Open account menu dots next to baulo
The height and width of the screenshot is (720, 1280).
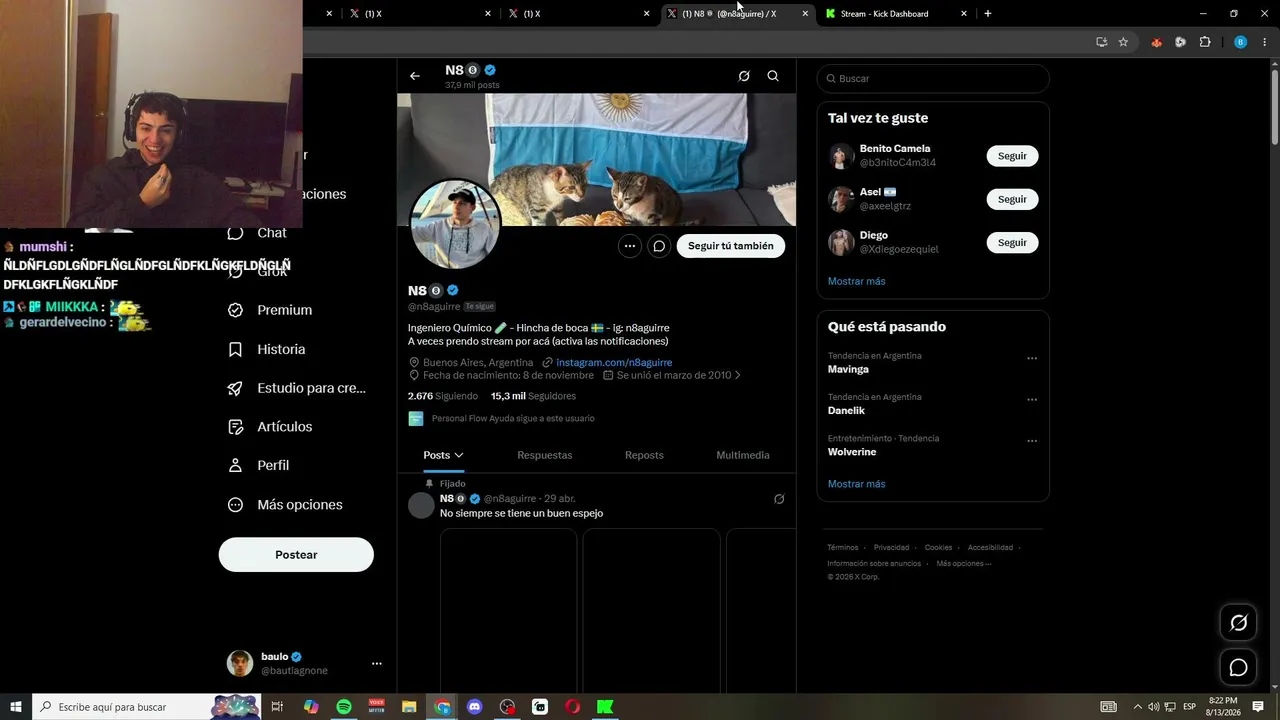(377, 663)
